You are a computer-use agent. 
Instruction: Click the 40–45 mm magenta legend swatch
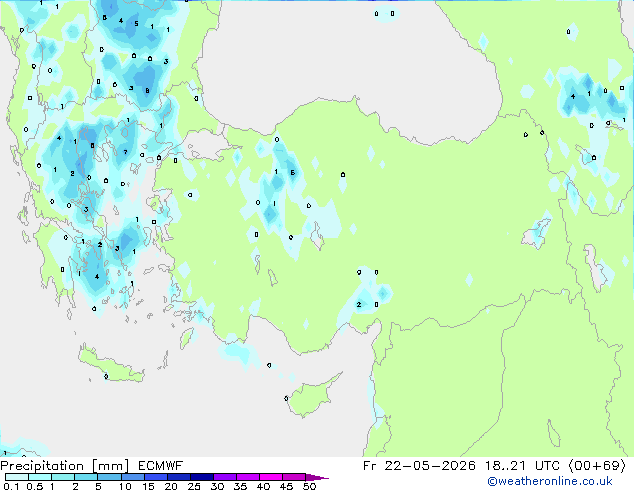[x=271, y=477]
